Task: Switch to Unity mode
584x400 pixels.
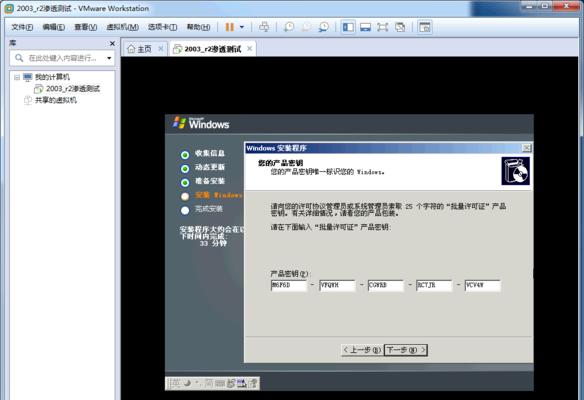Action: tap(400, 27)
